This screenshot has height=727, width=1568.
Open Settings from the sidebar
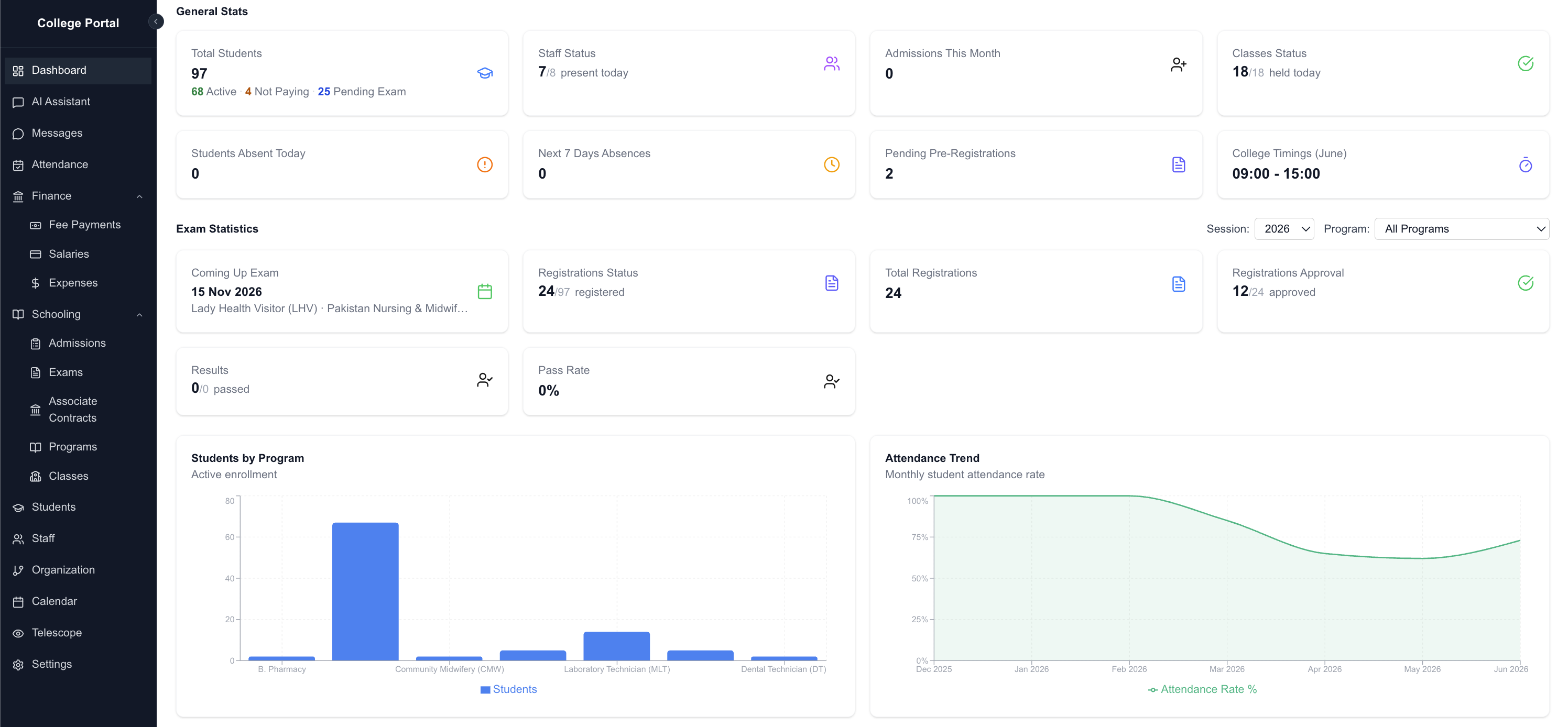[78, 665]
